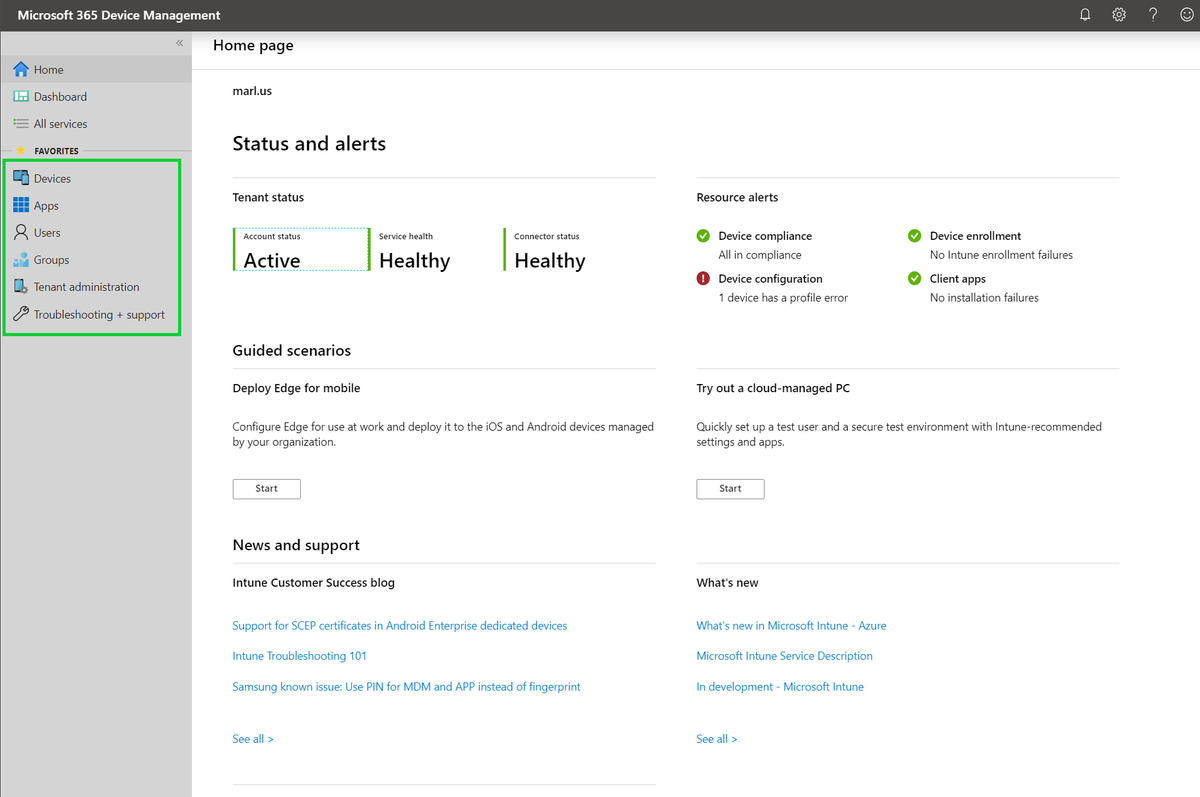
Task: Select the Account status Active tile
Action: click(x=300, y=249)
